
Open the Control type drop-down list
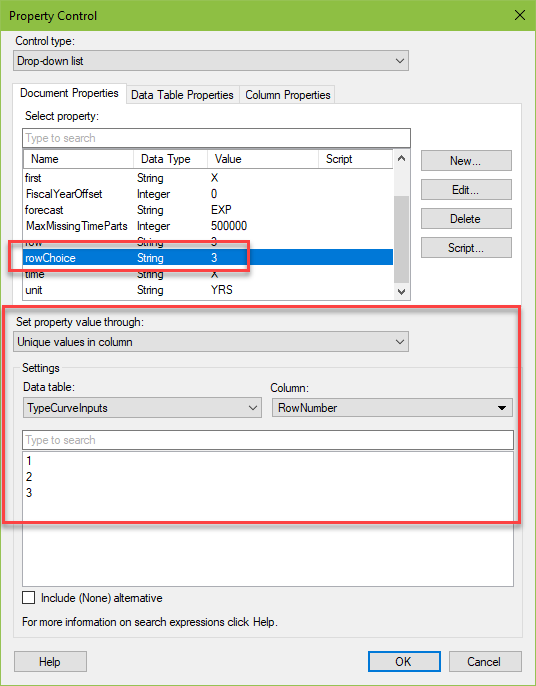tap(211, 61)
